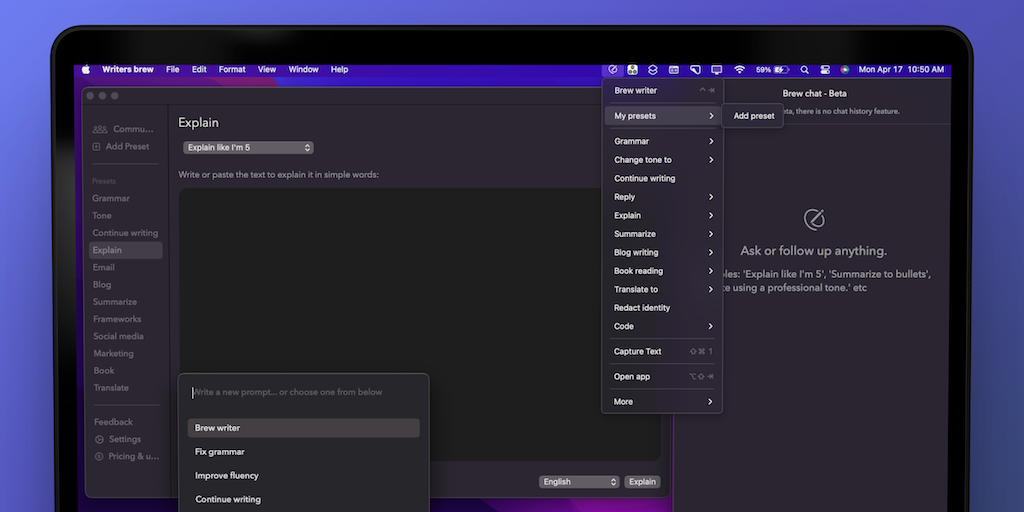Select Summarize preset in the sidebar
This screenshot has height=512, width=1024.
pos(115,302)
